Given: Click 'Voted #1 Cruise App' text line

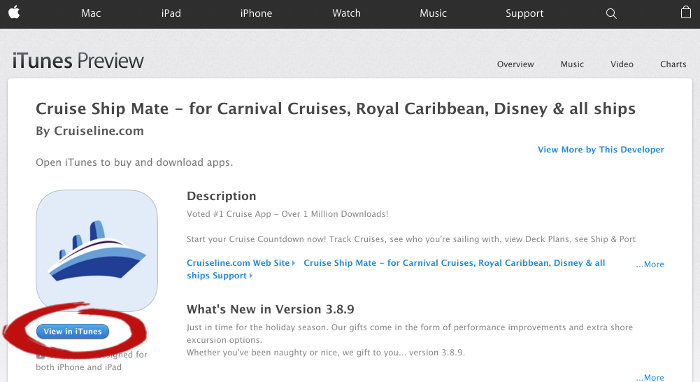Looking at the screenshot, I should click(x=288, y=214).
